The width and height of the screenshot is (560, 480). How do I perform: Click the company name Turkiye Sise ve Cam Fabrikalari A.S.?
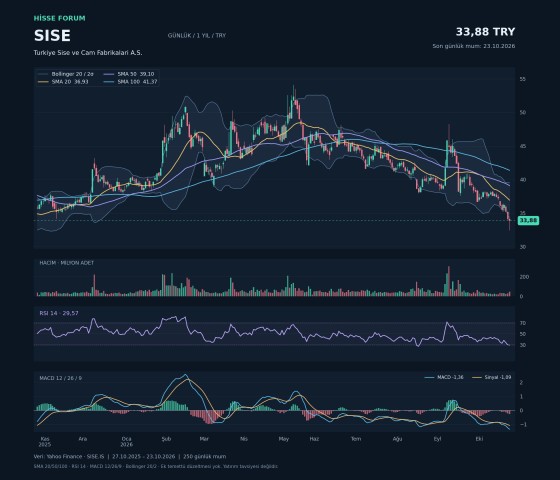(x=88, y=52)
